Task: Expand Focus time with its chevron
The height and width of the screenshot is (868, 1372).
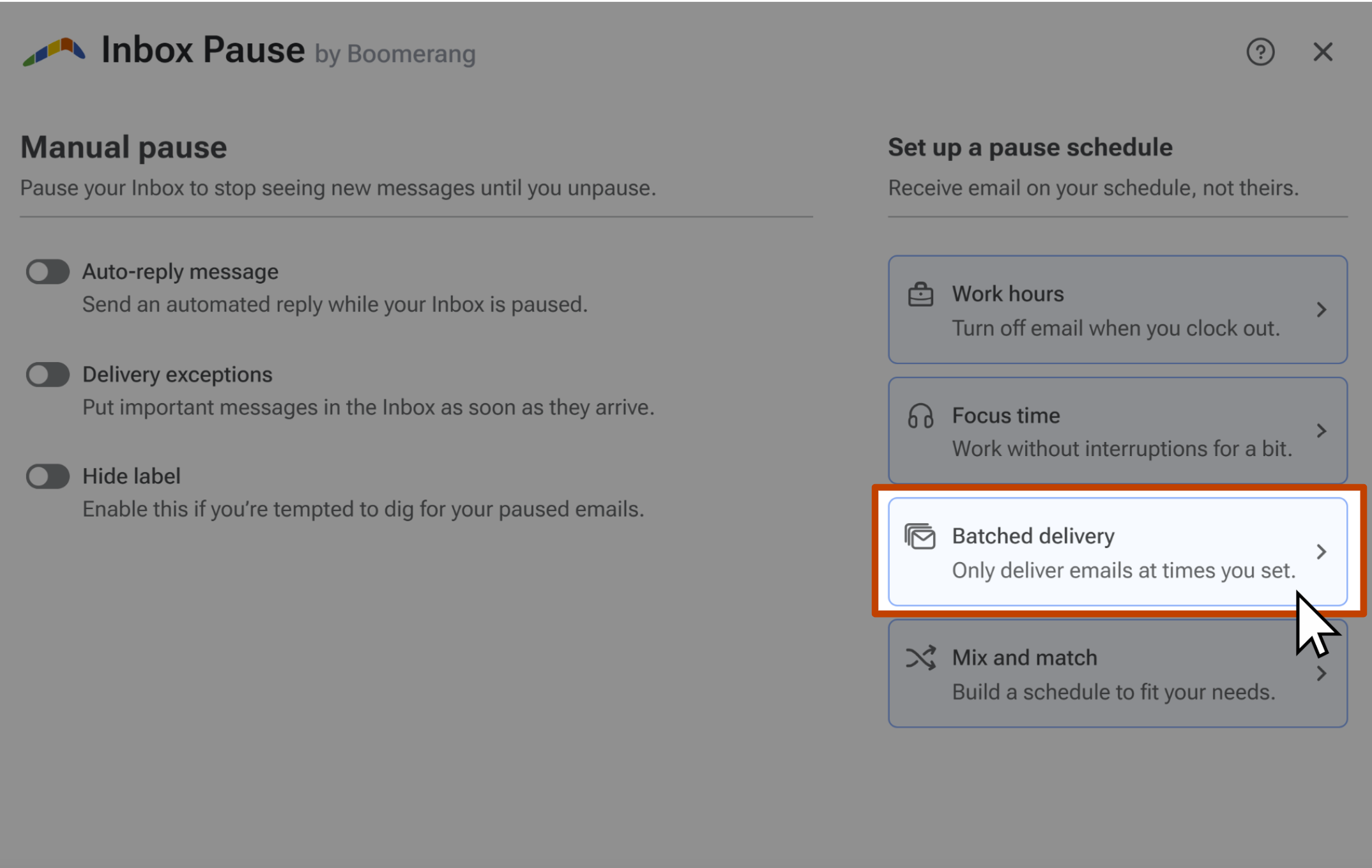Action: (x=1322, y=431)
